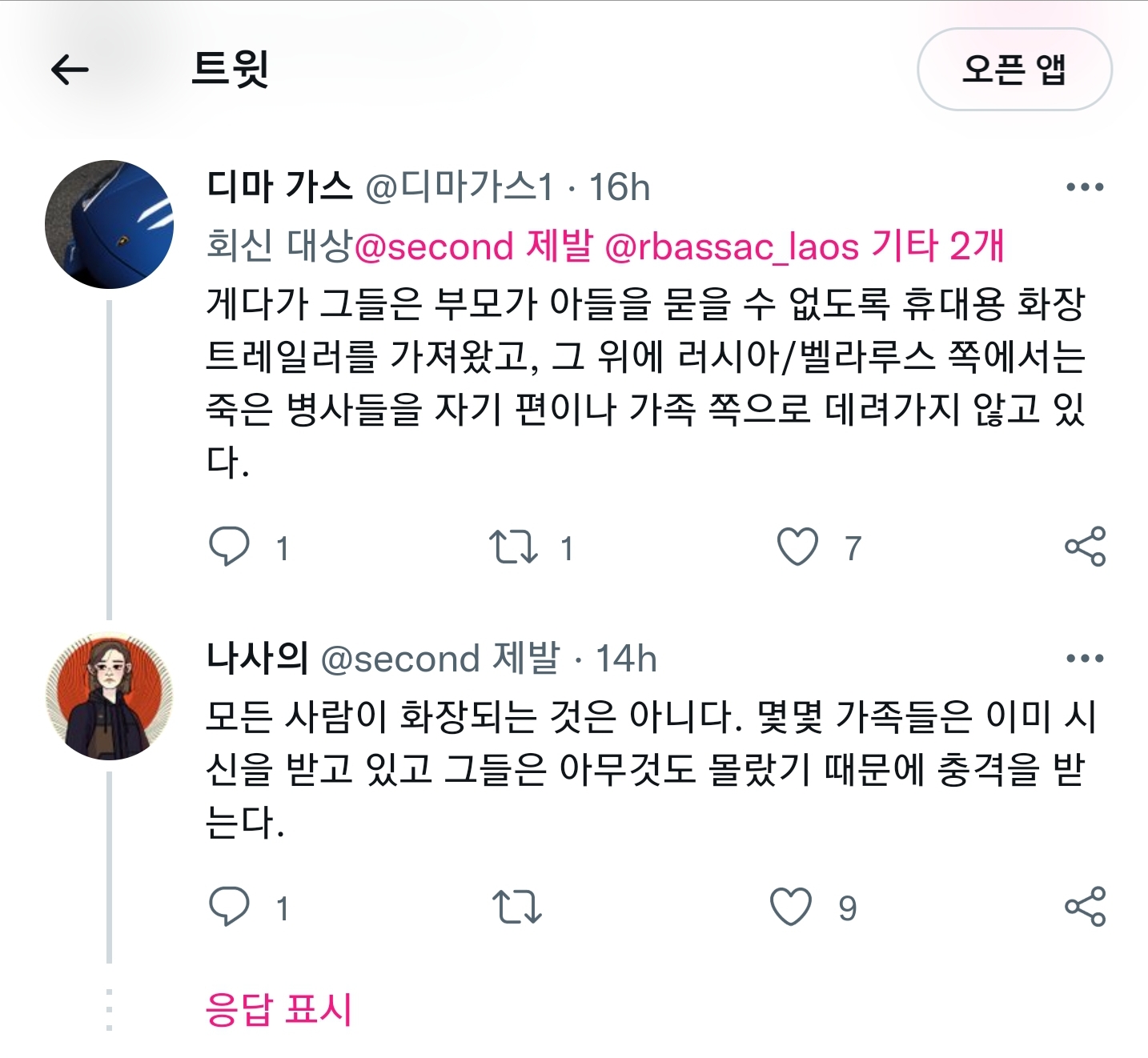Reply to 나사의 tweet
The image size is (1148, 1058).
coord(229,907)
